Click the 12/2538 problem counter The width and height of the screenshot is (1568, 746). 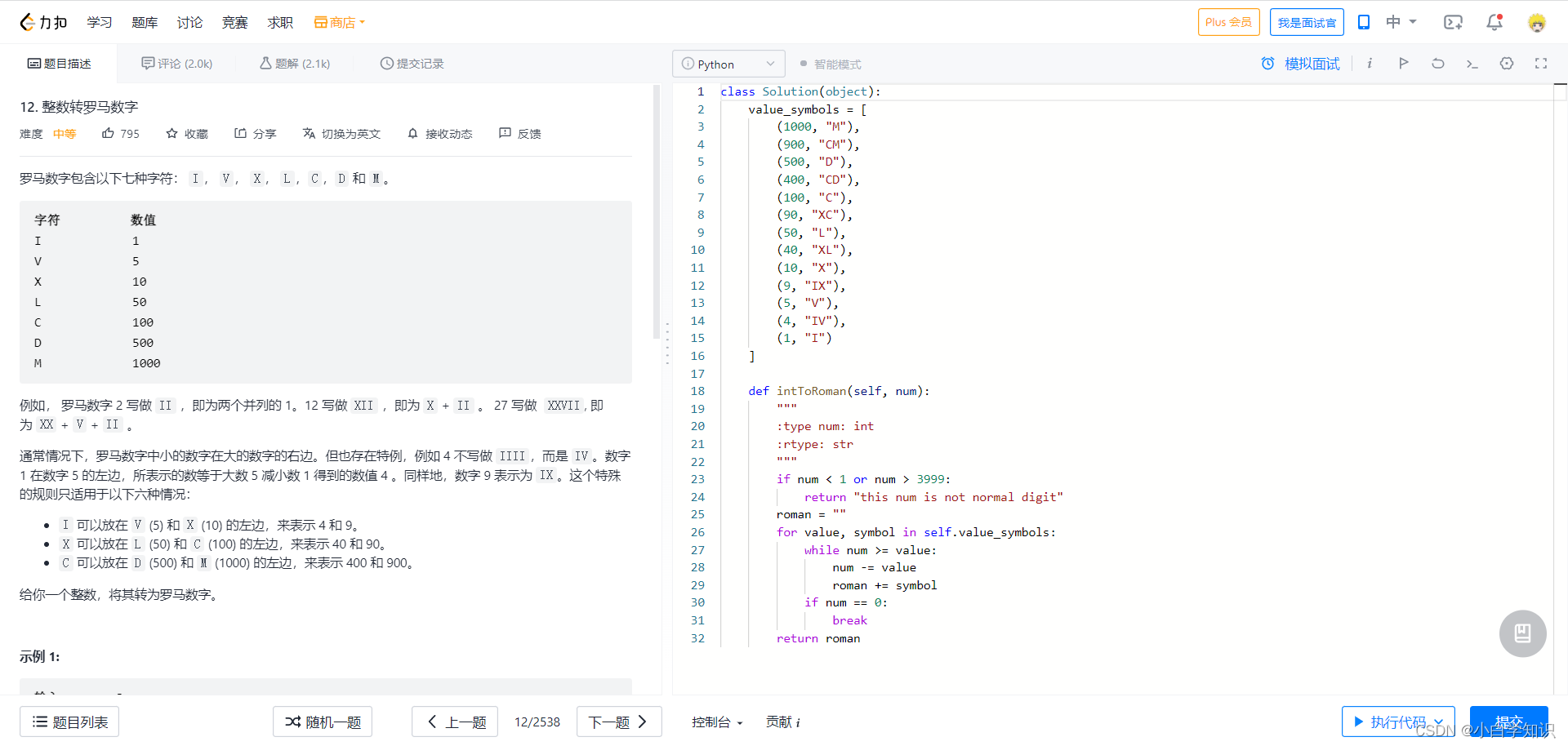(537, 722)
